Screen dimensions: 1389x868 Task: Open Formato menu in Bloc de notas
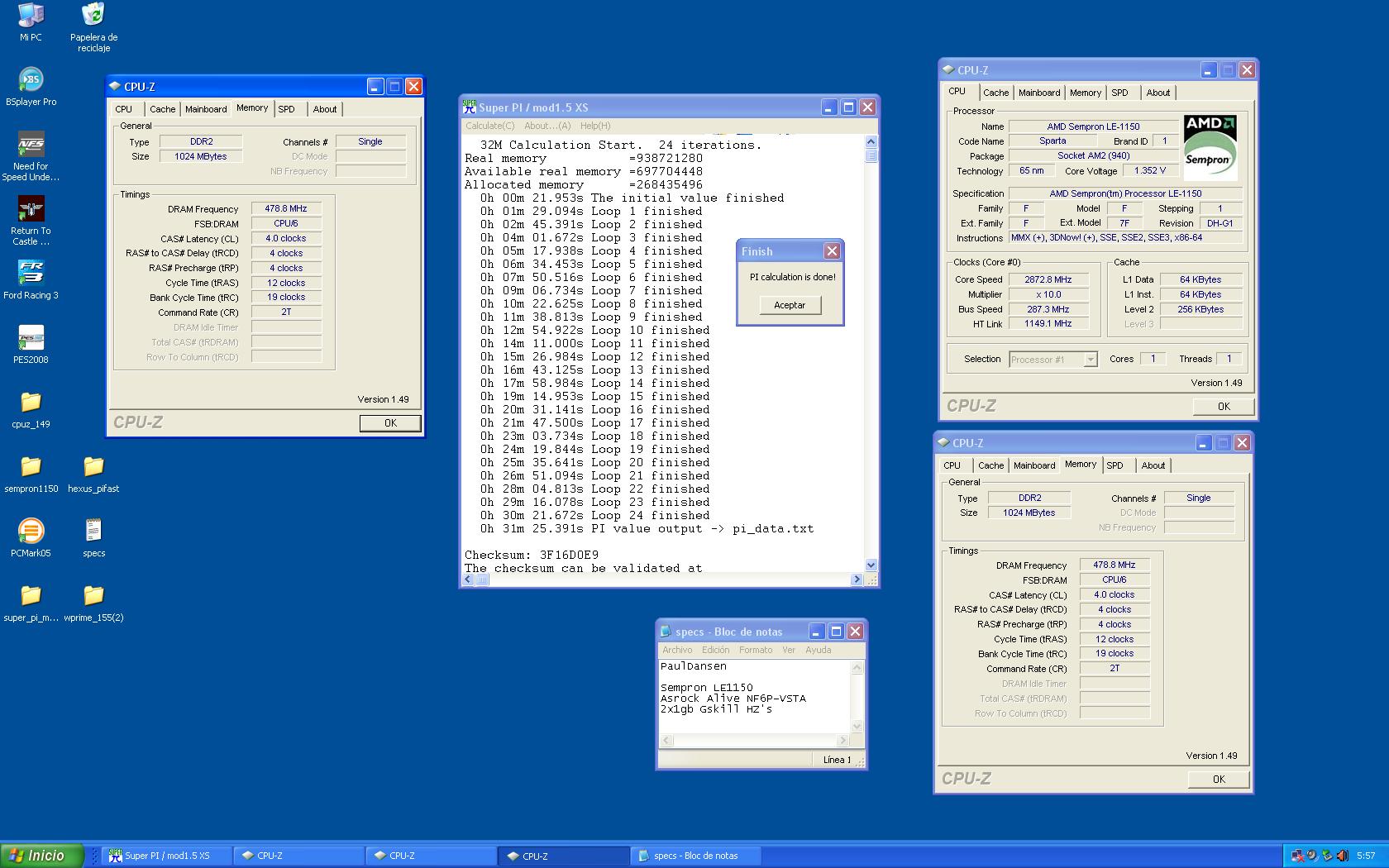tap(756, 650)
